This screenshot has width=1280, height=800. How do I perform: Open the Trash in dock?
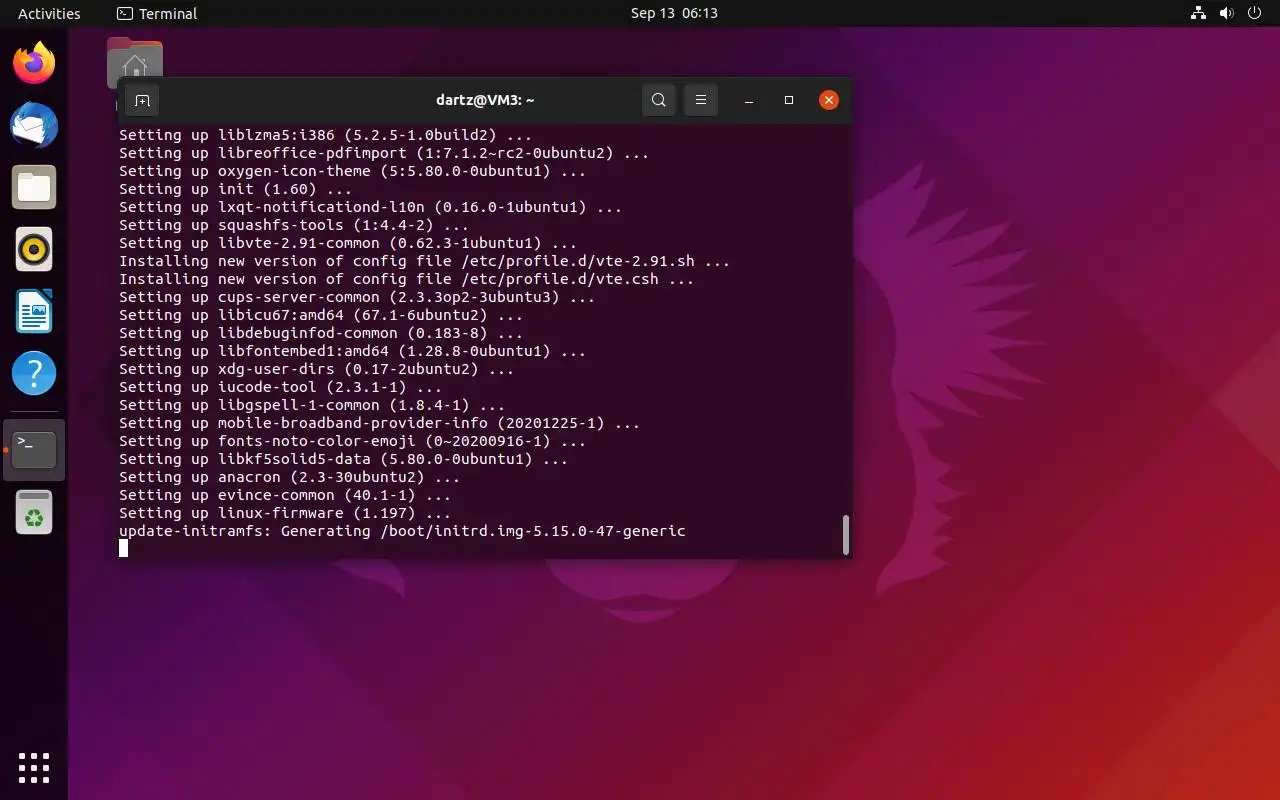click(34, 512)
